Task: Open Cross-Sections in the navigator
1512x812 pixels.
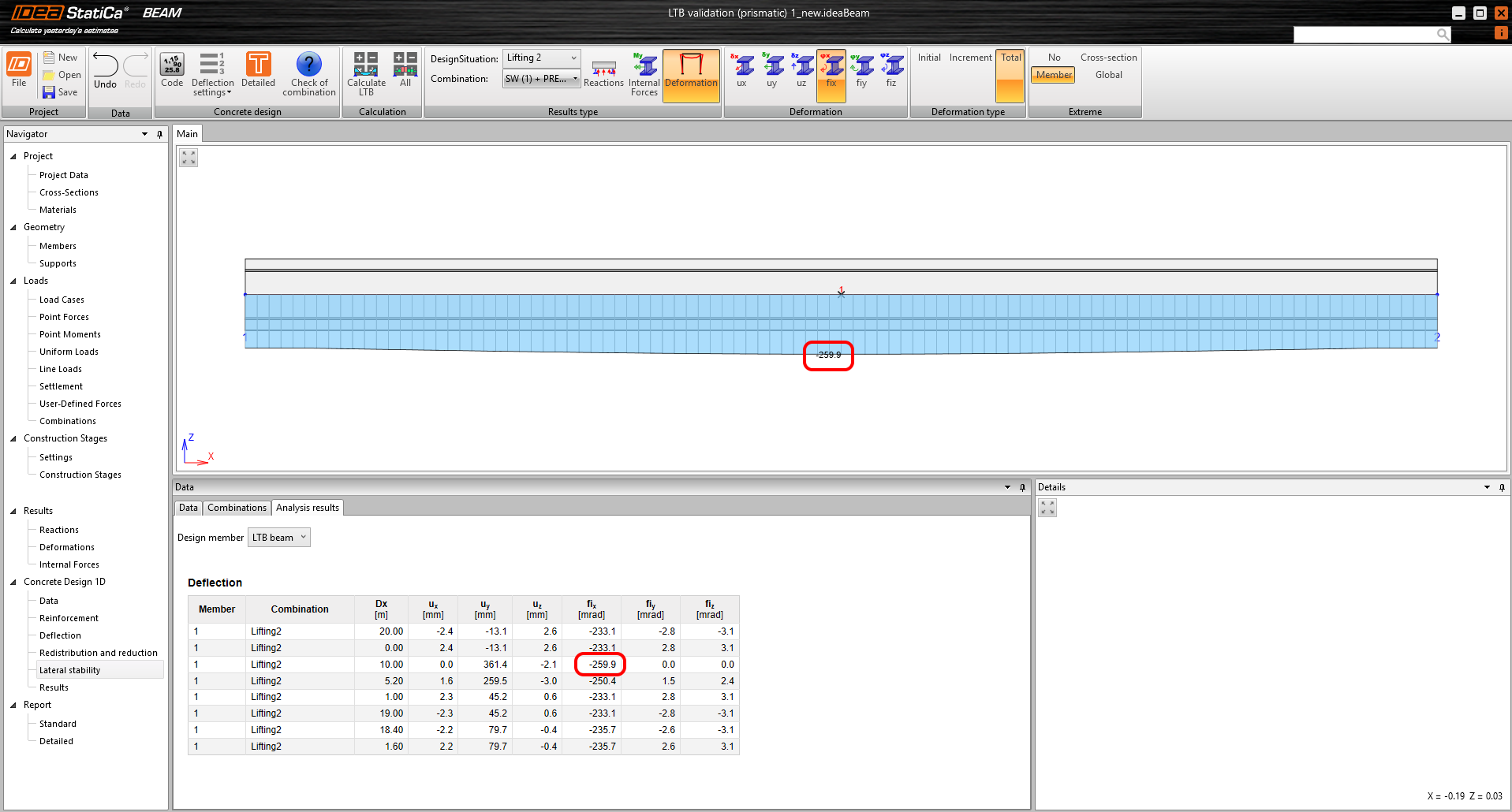Action: tap(69, 192)
